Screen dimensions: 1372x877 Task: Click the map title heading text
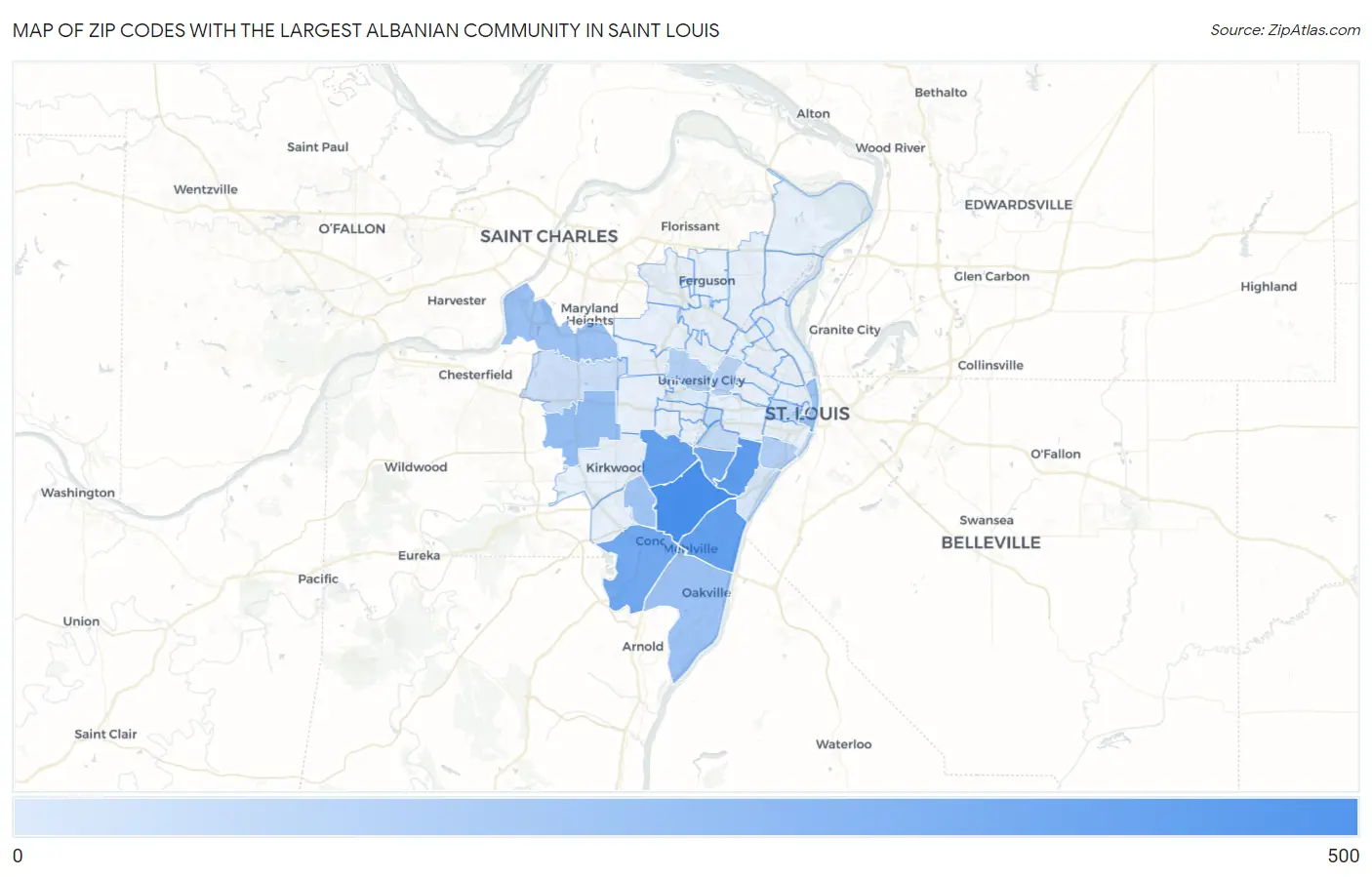(366, 30)
